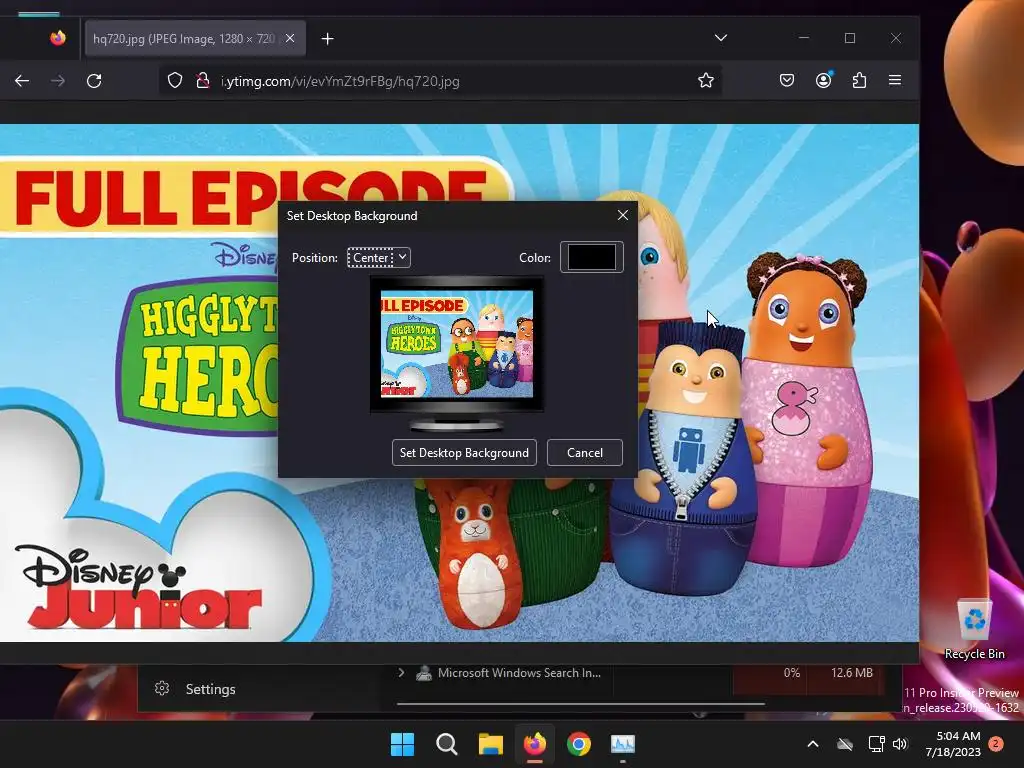This screenshot has width=1024, height=768.
Task: Open the Windows Start menu
Action: [402, 744]
